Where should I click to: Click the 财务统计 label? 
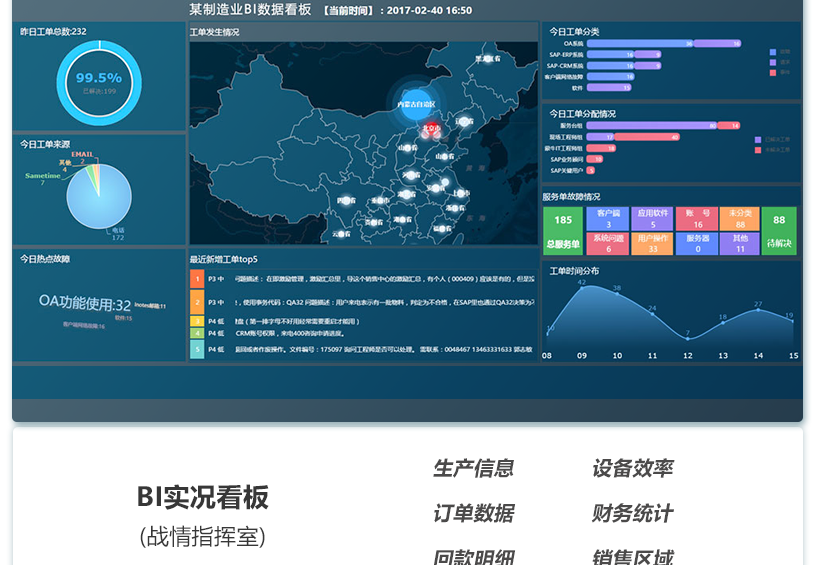(633, 513)
